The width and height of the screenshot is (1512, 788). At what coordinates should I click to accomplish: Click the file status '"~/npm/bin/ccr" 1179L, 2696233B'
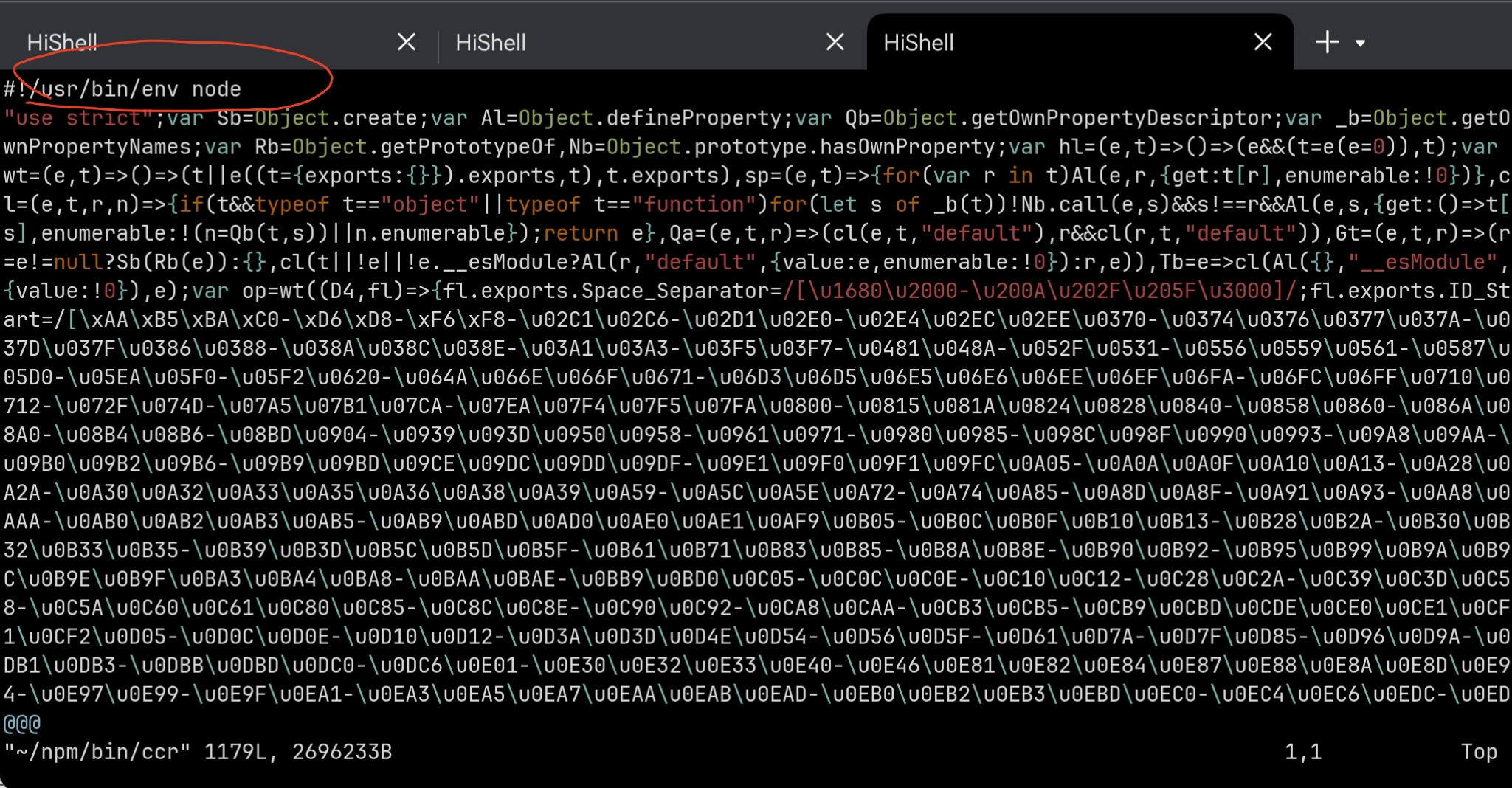pos(198,752)
